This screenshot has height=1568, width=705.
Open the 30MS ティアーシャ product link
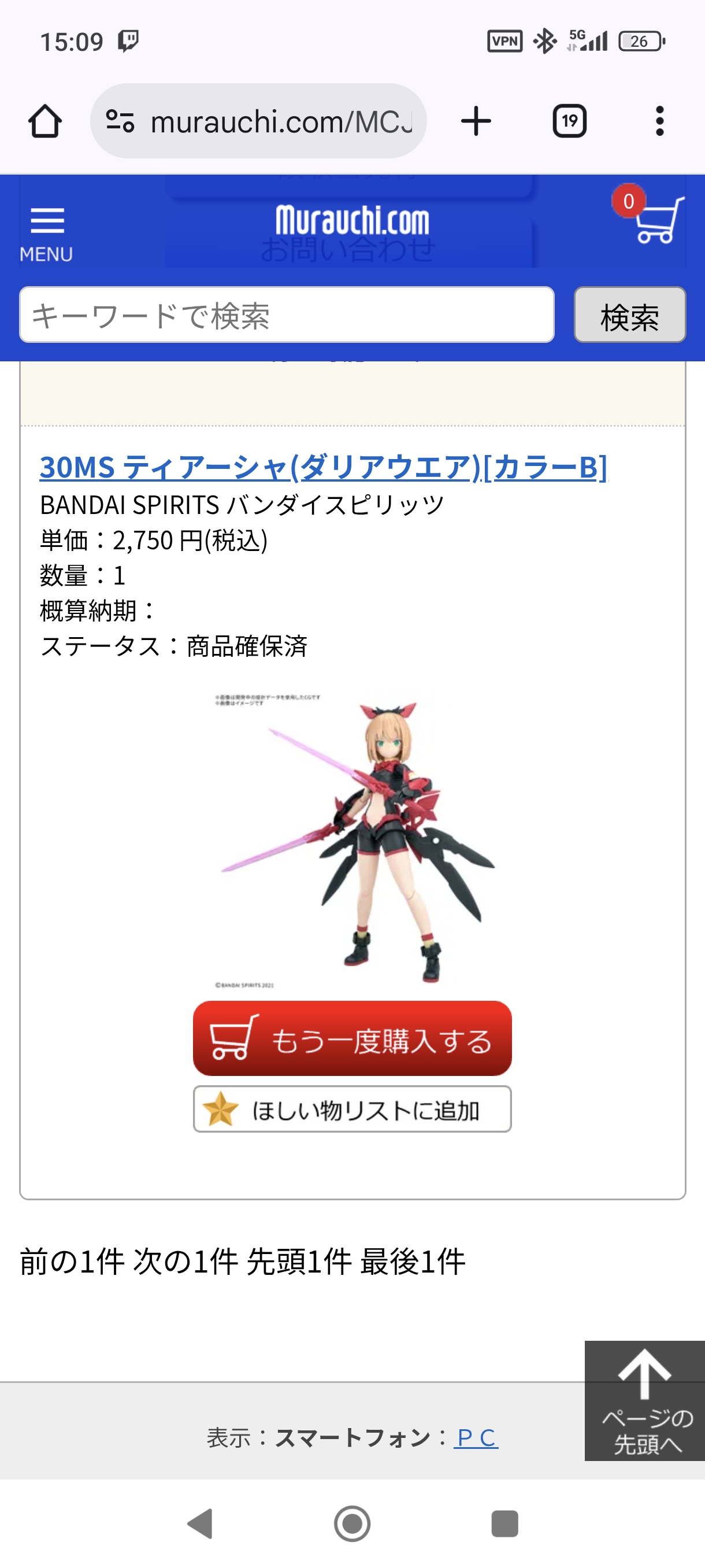point(324,468)
